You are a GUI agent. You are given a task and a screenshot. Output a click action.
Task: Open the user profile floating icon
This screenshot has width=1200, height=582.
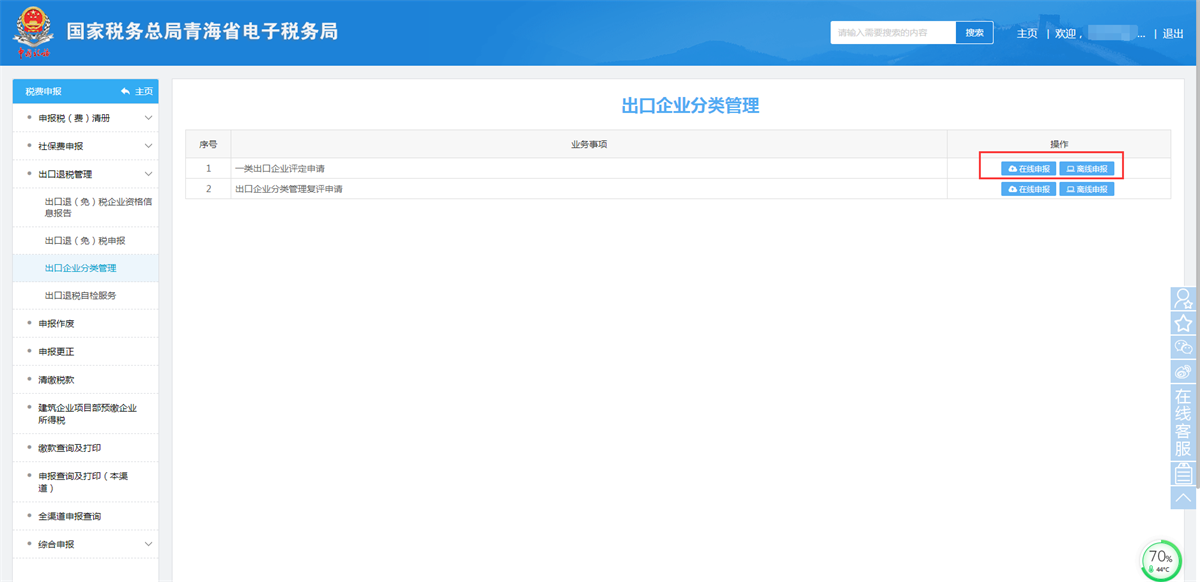click(1184, 298)
